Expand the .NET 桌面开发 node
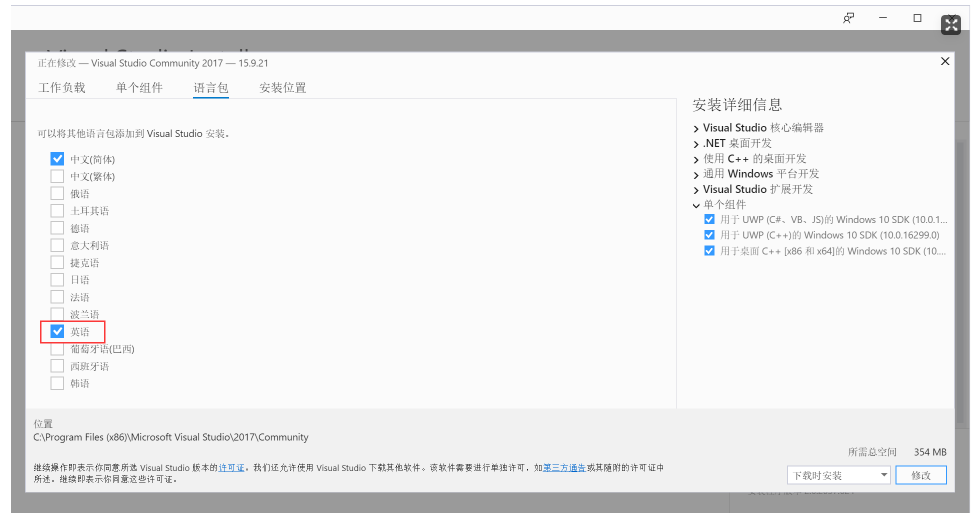 [x=696, y=144]
